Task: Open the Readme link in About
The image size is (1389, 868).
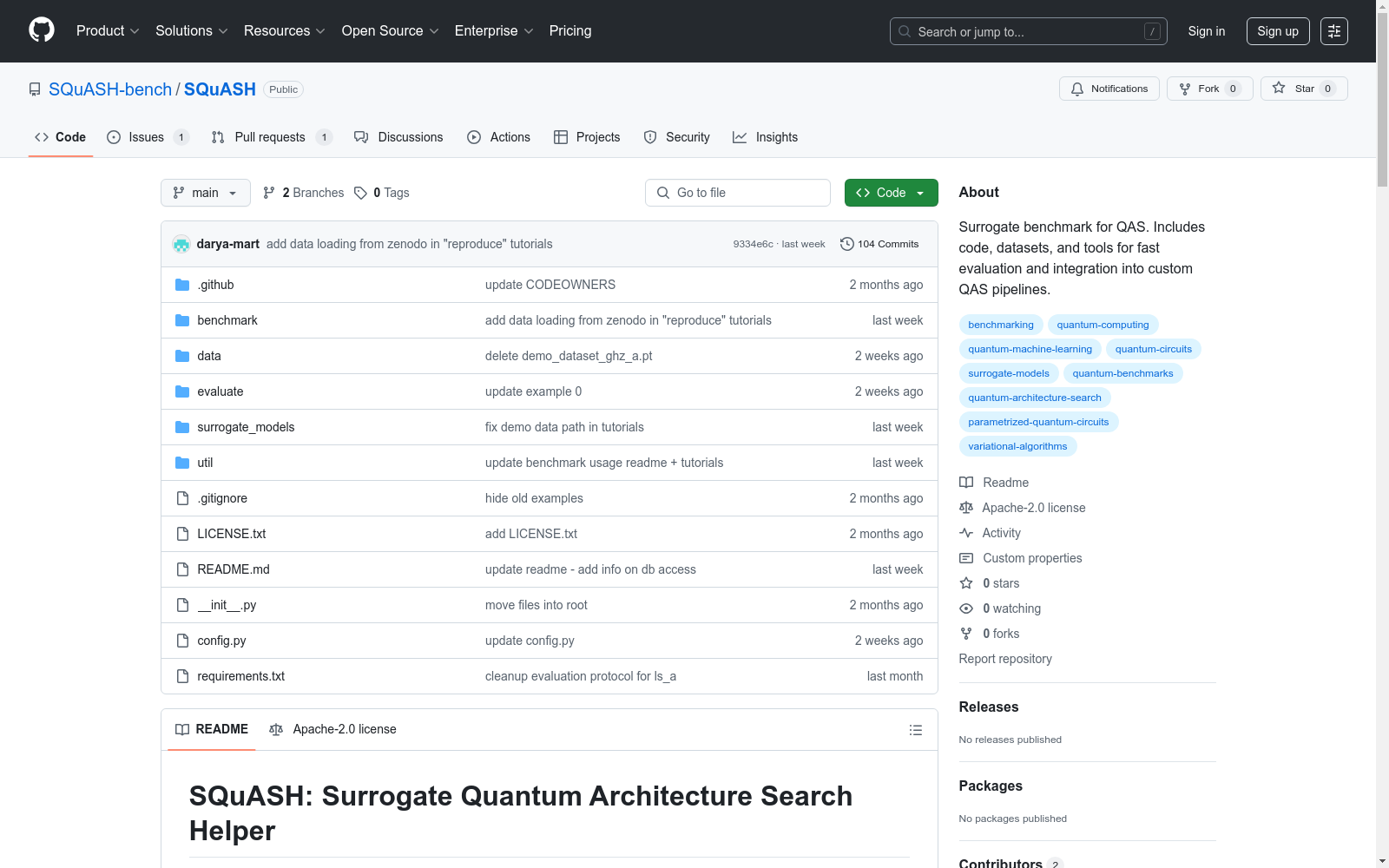Action: pyautogui.click(x=994, y=483)
